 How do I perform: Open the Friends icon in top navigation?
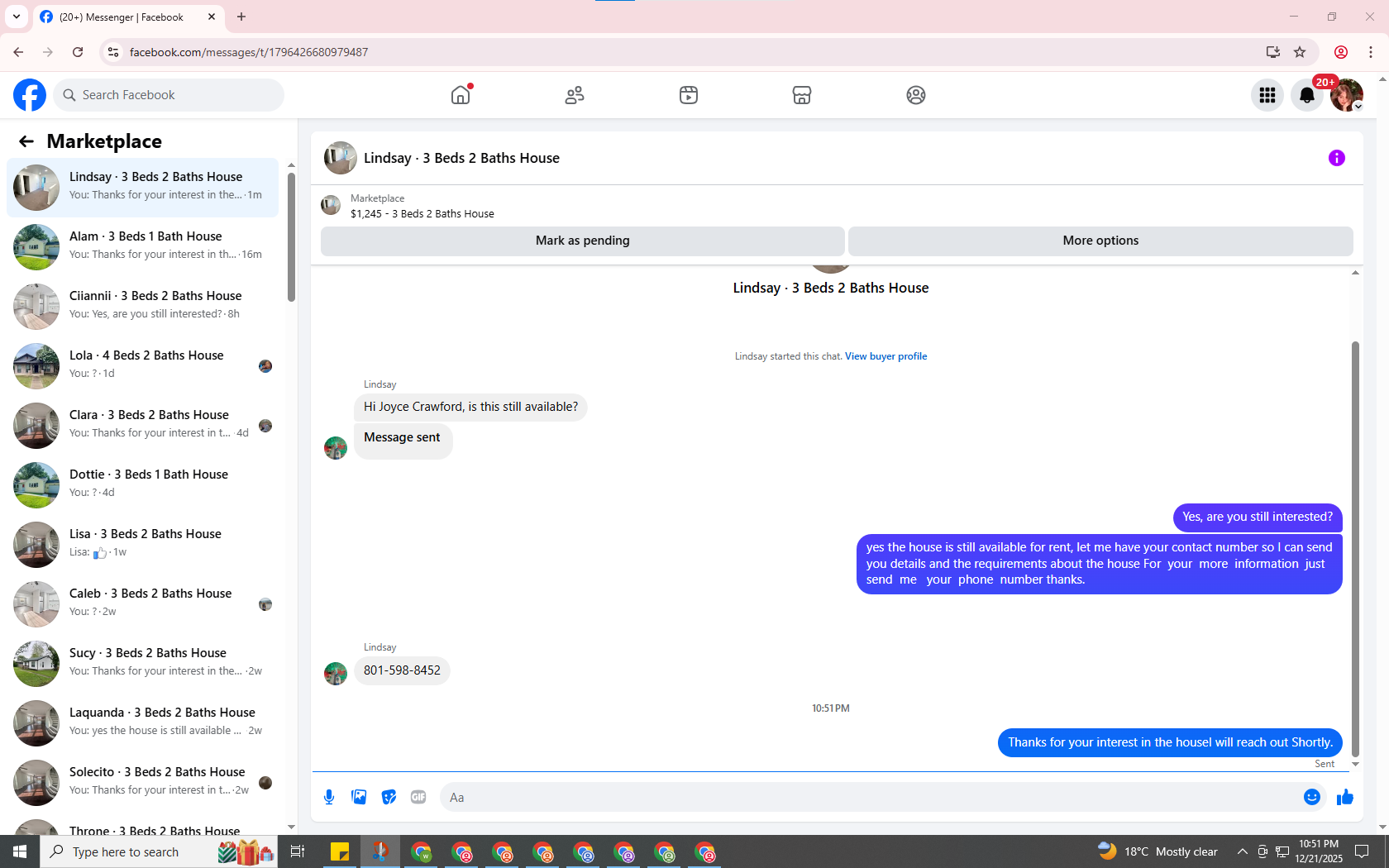[575, 95]
